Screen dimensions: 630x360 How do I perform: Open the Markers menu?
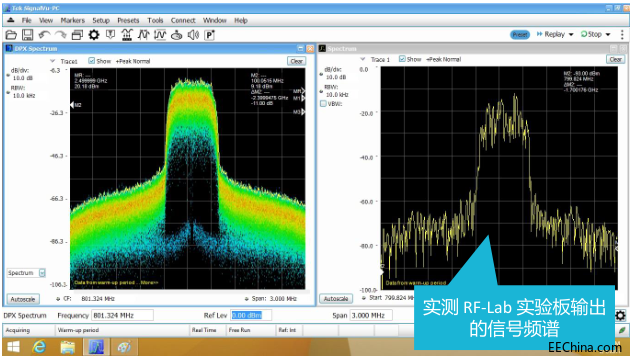[x=73, y=20]
